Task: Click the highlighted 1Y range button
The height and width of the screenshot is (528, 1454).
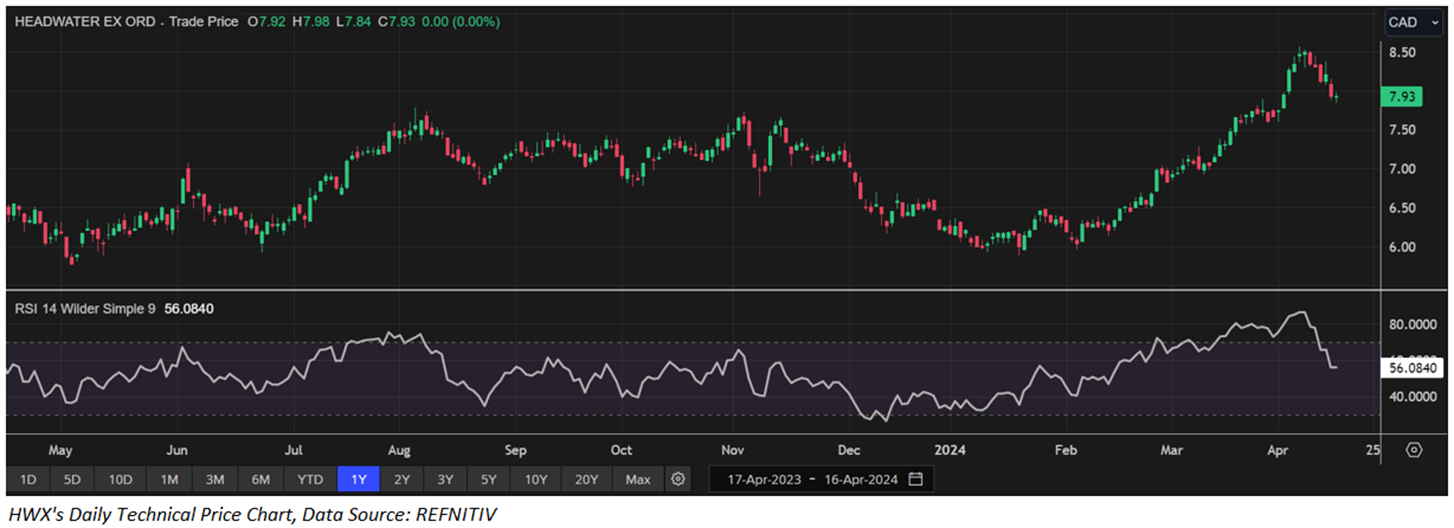Action: (358, 479)
